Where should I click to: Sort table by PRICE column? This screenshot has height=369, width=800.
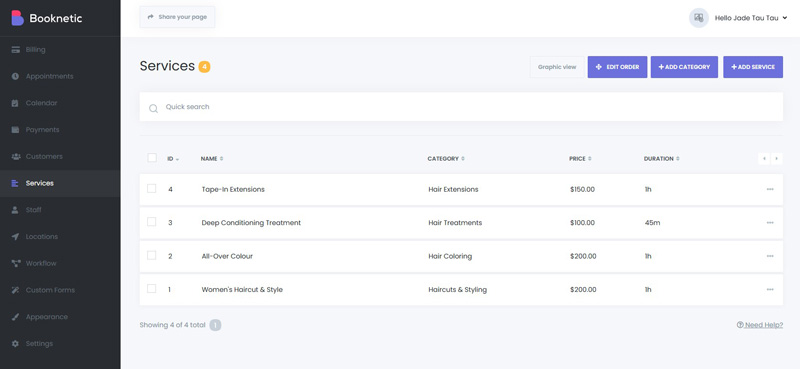click(x=580, y=159)
